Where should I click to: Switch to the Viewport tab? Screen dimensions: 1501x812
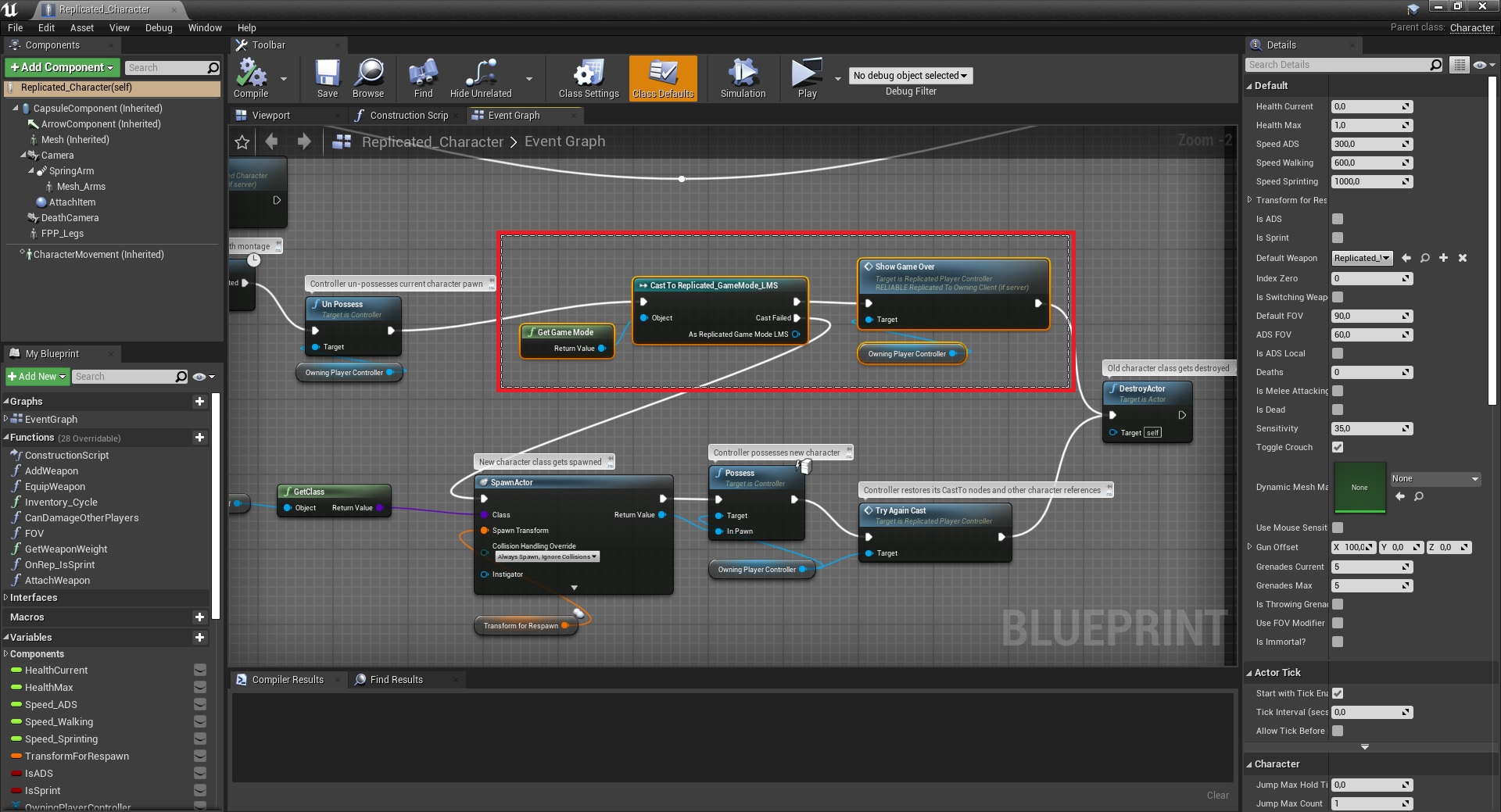click(x=270, y=116)
